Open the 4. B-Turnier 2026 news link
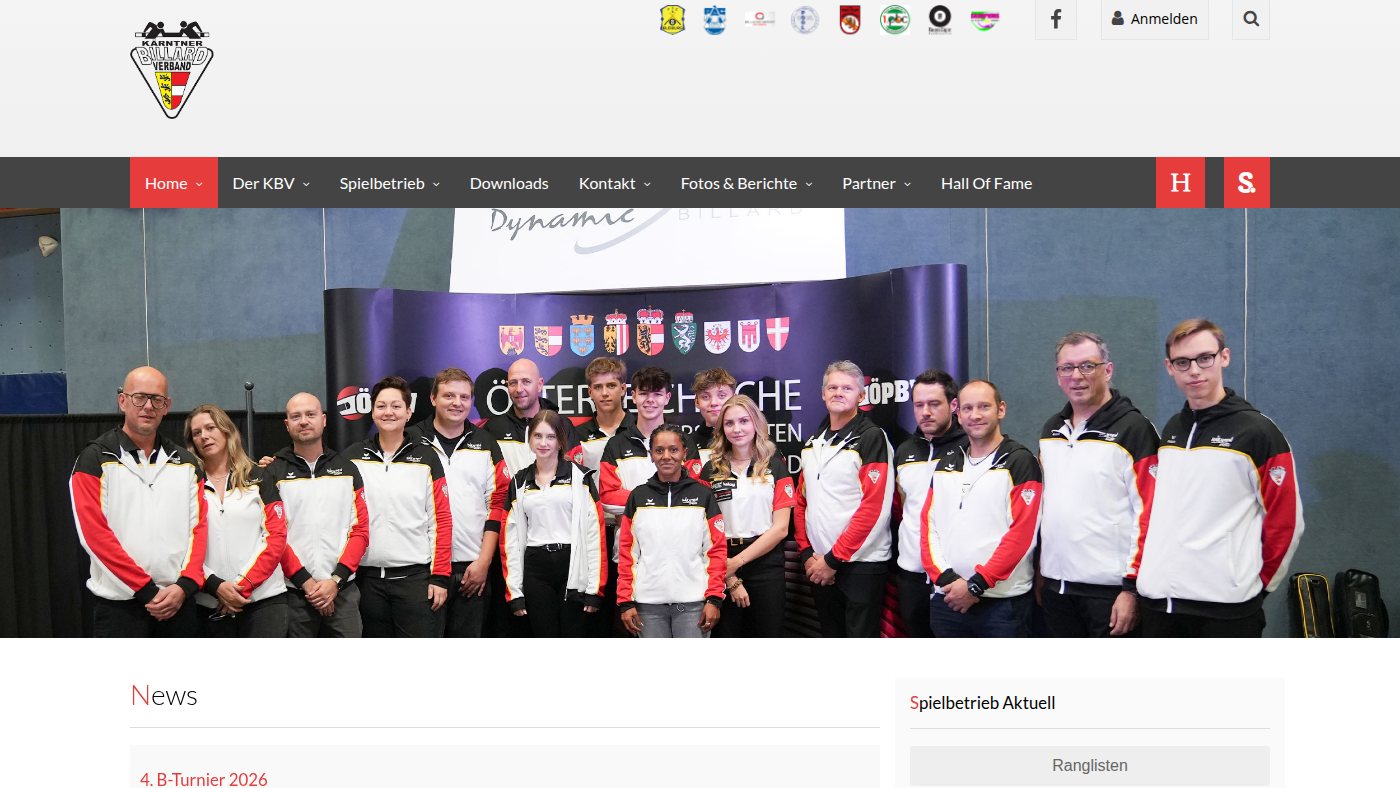Image resolution: width=1400 pixels, height=788 pixels. 204,779
